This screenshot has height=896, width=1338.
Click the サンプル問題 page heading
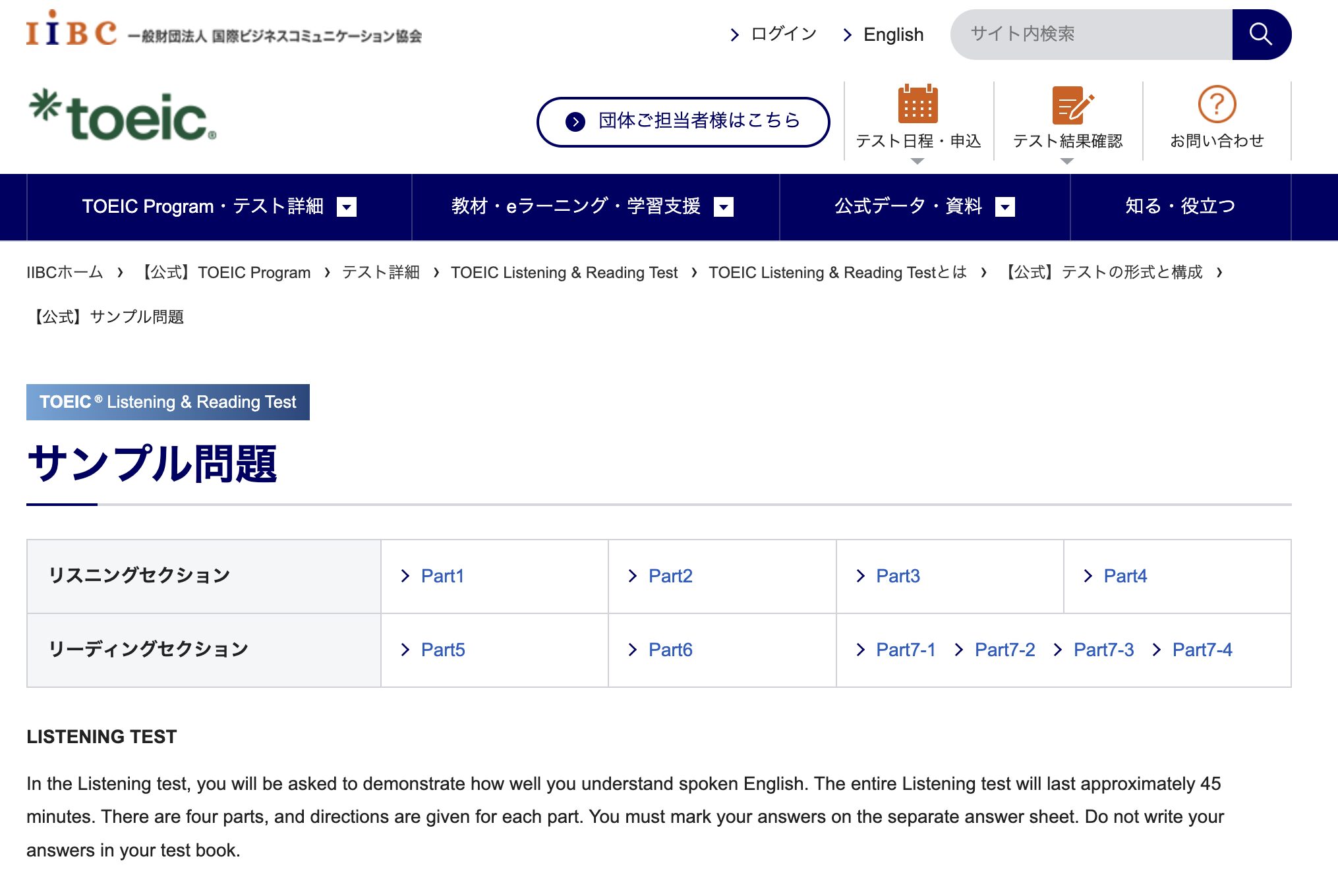(152, 464)
